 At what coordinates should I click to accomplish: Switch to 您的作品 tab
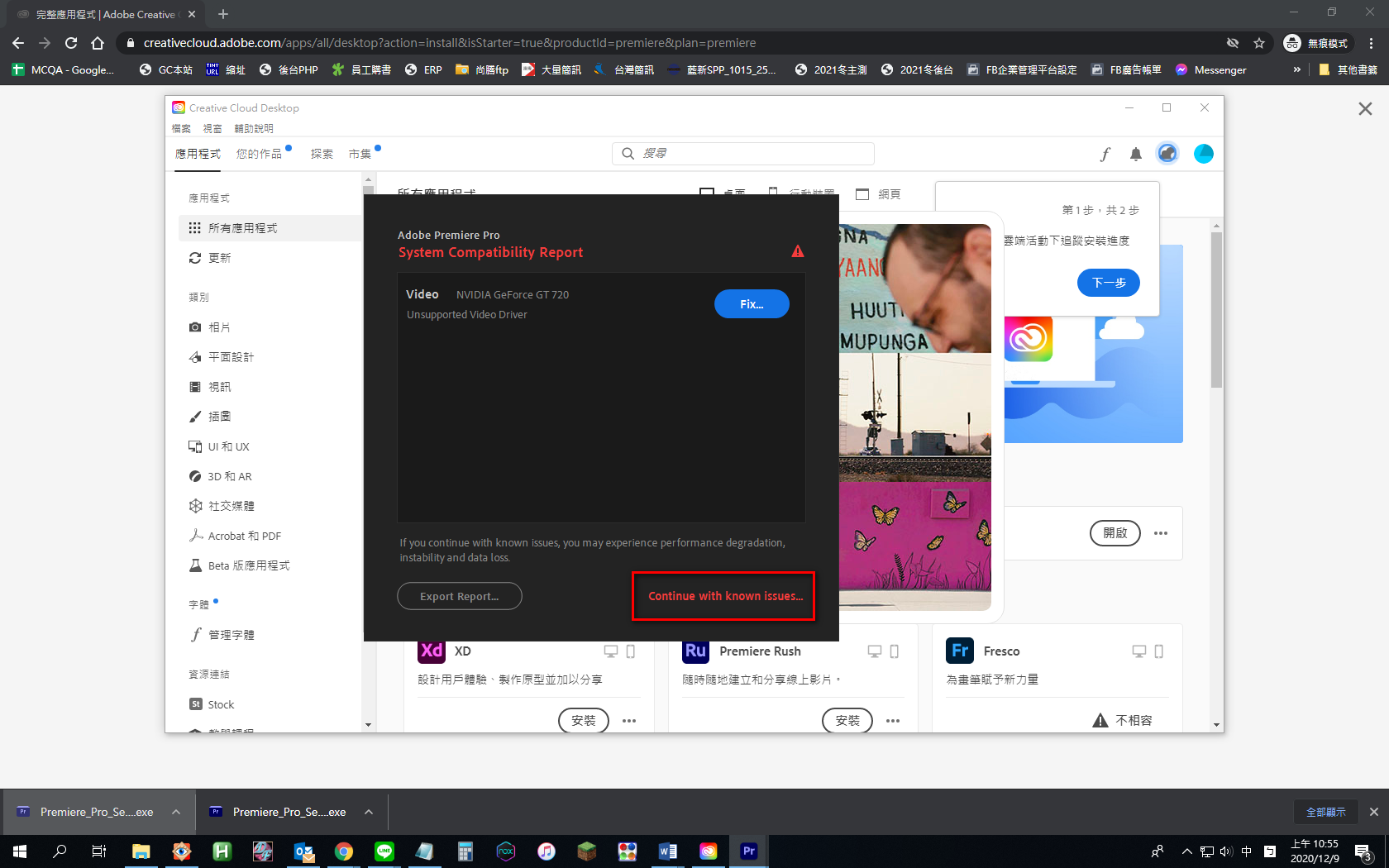259,154
